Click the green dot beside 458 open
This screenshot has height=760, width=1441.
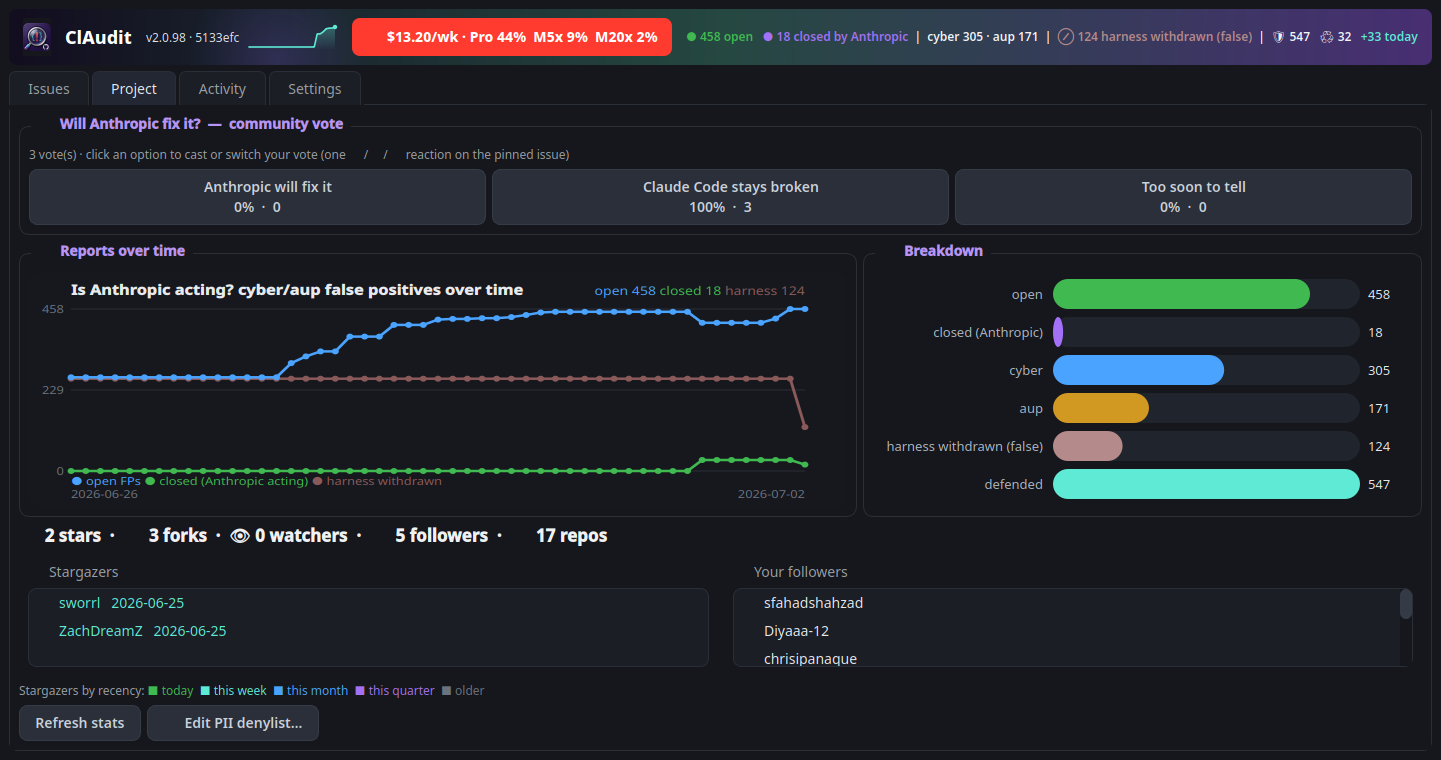(x=691, y=37)
